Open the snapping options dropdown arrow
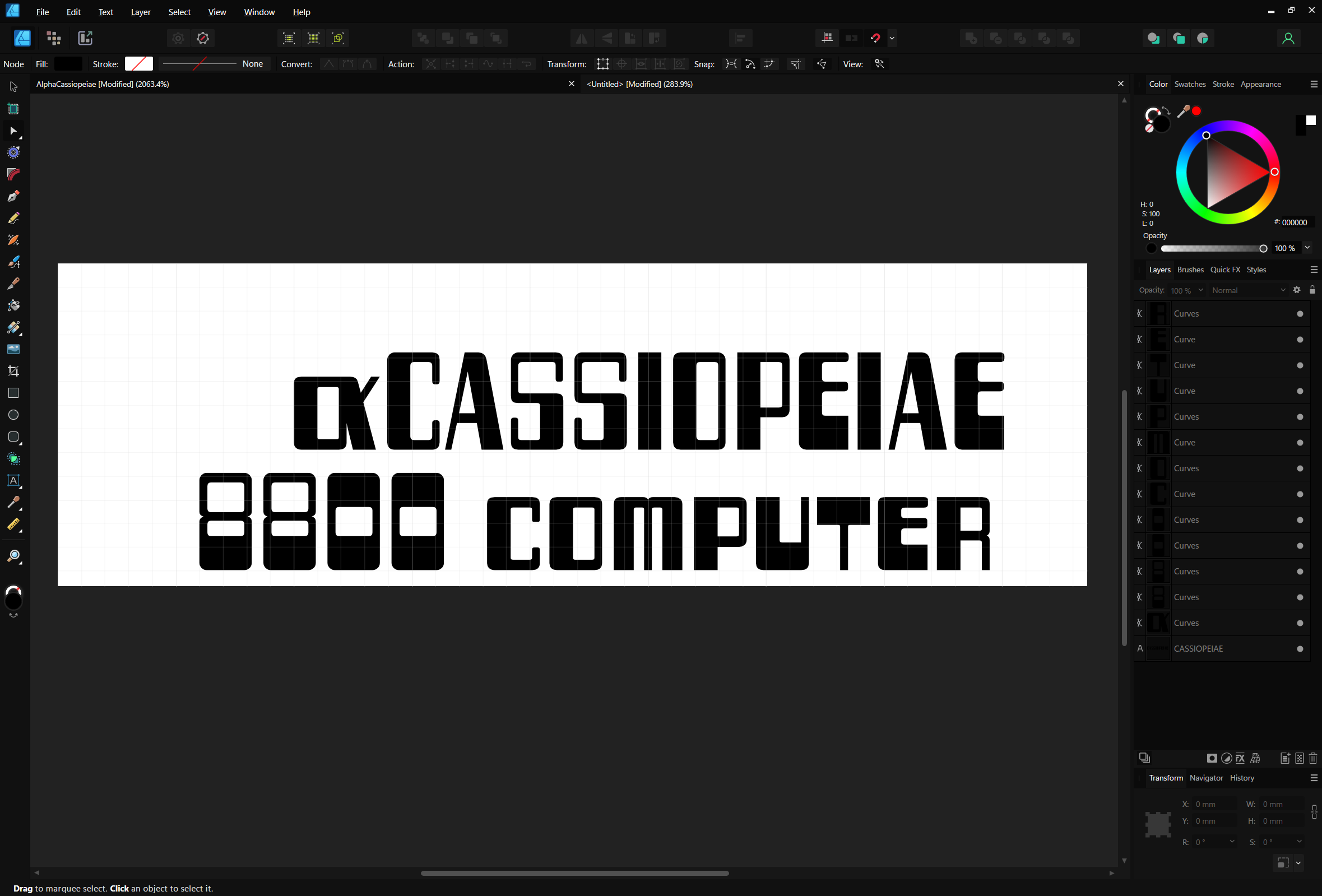 (892, 38)
